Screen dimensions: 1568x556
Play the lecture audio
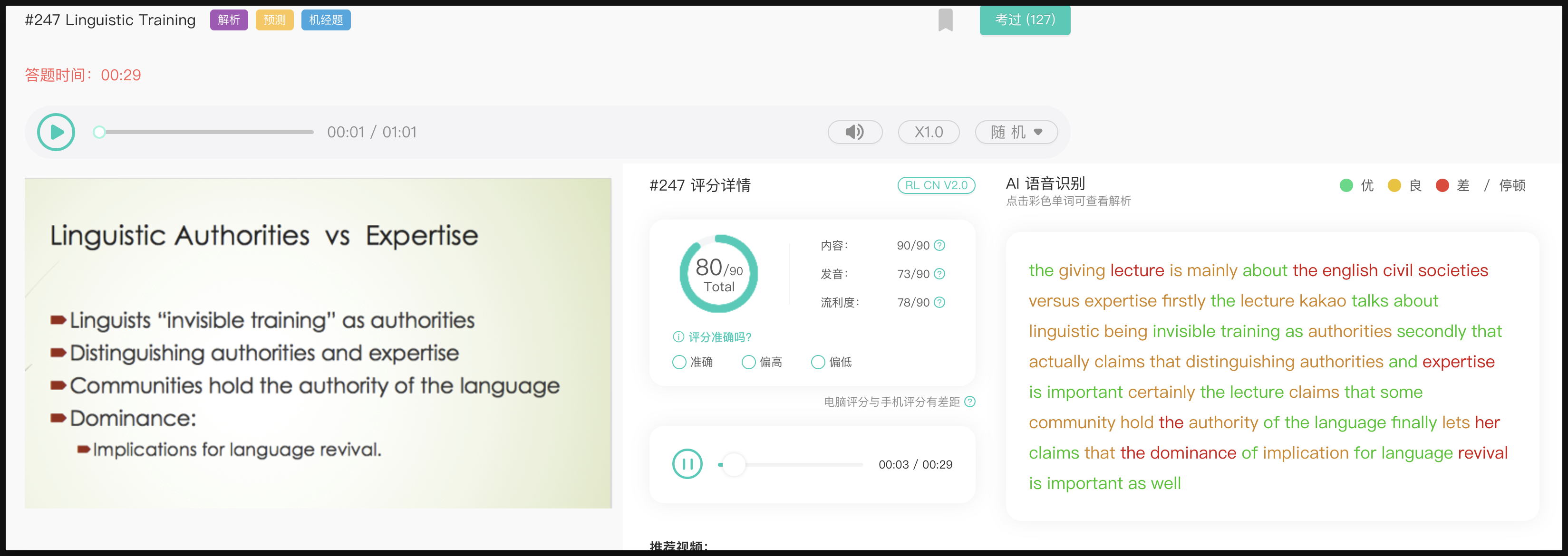point(56,132)
